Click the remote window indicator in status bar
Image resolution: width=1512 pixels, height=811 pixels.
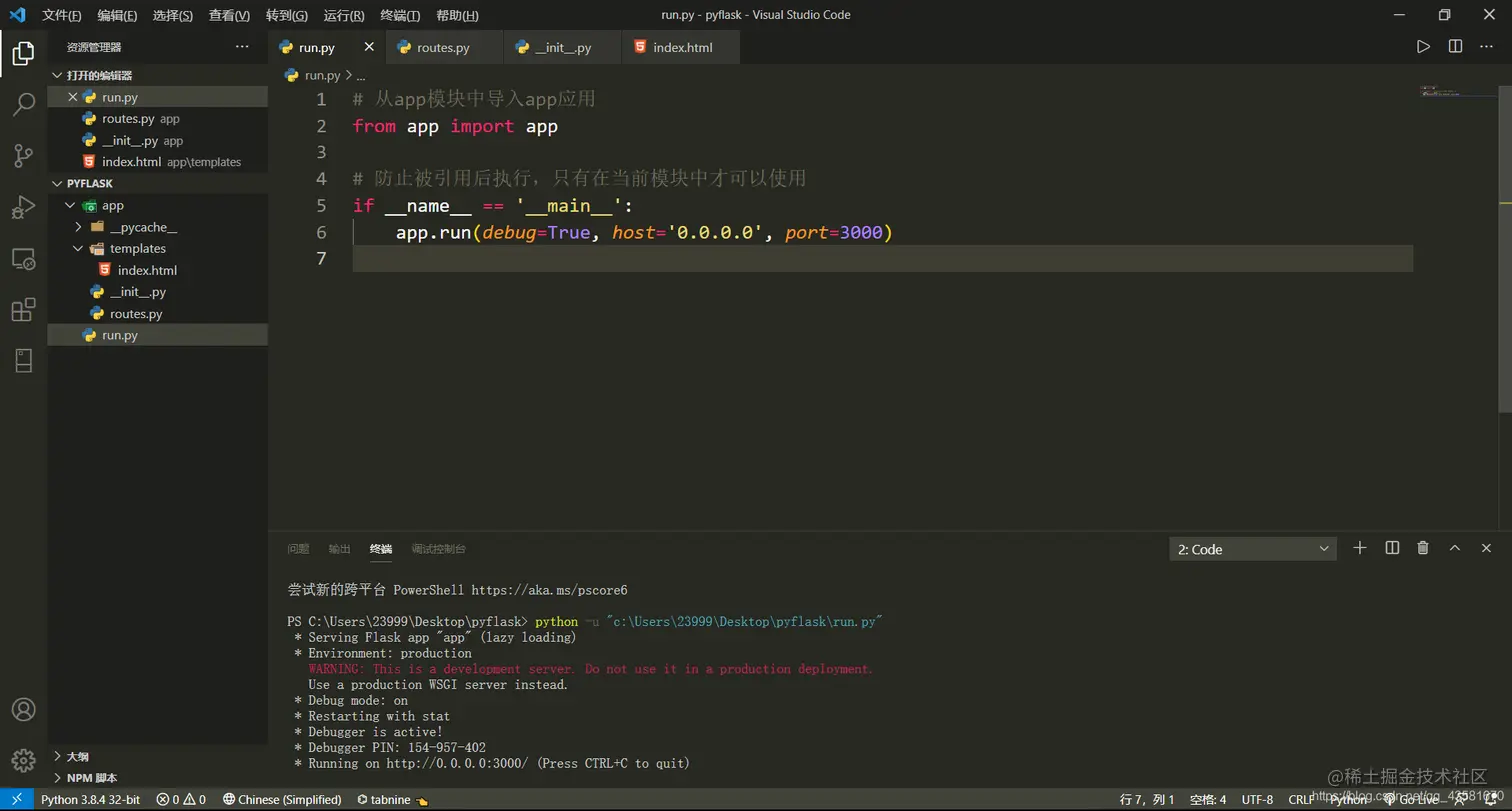pyautogui.click(x=16, y=800)
